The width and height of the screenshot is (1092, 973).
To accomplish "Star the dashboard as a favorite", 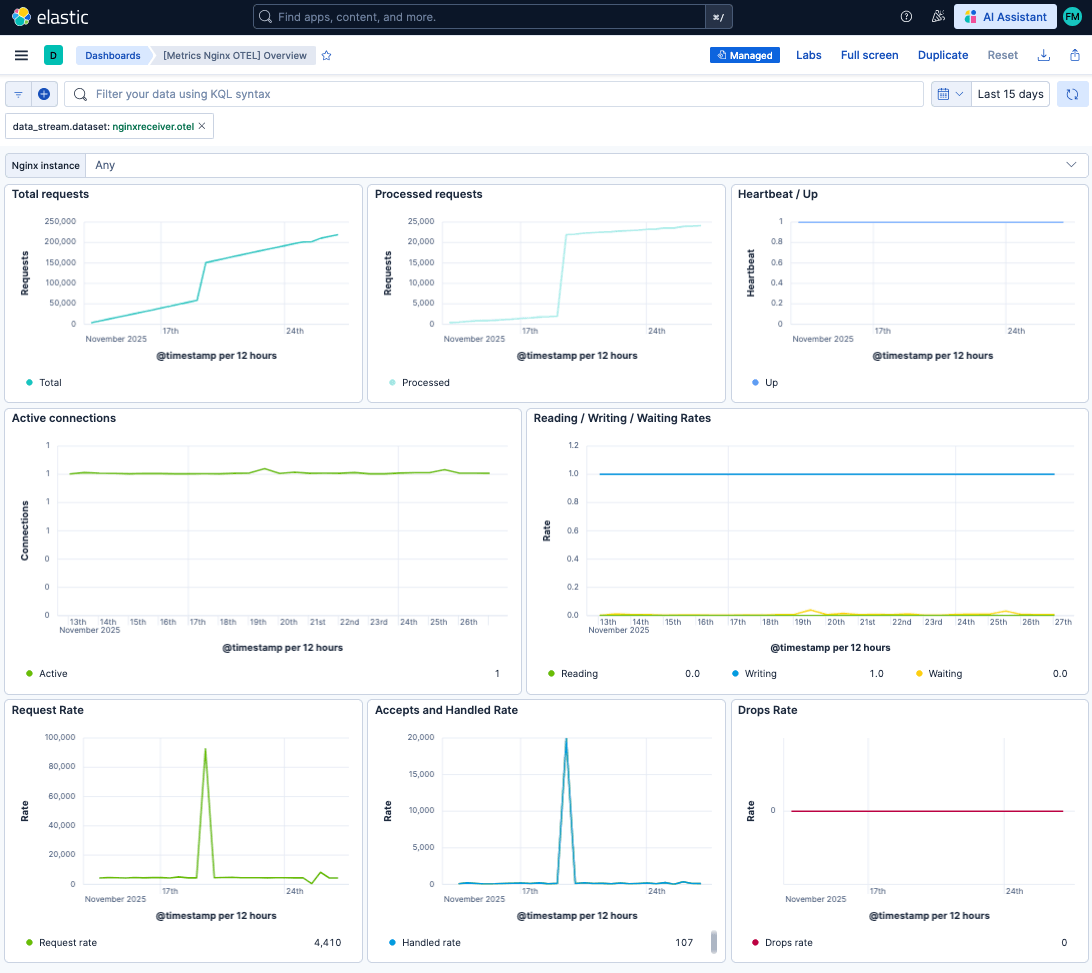I will click(326, 56).
